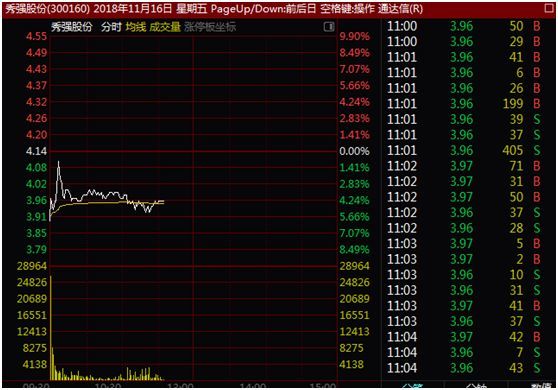
Task: Select the 11:01 trade row with volume 199
Action: coord(464,104)
